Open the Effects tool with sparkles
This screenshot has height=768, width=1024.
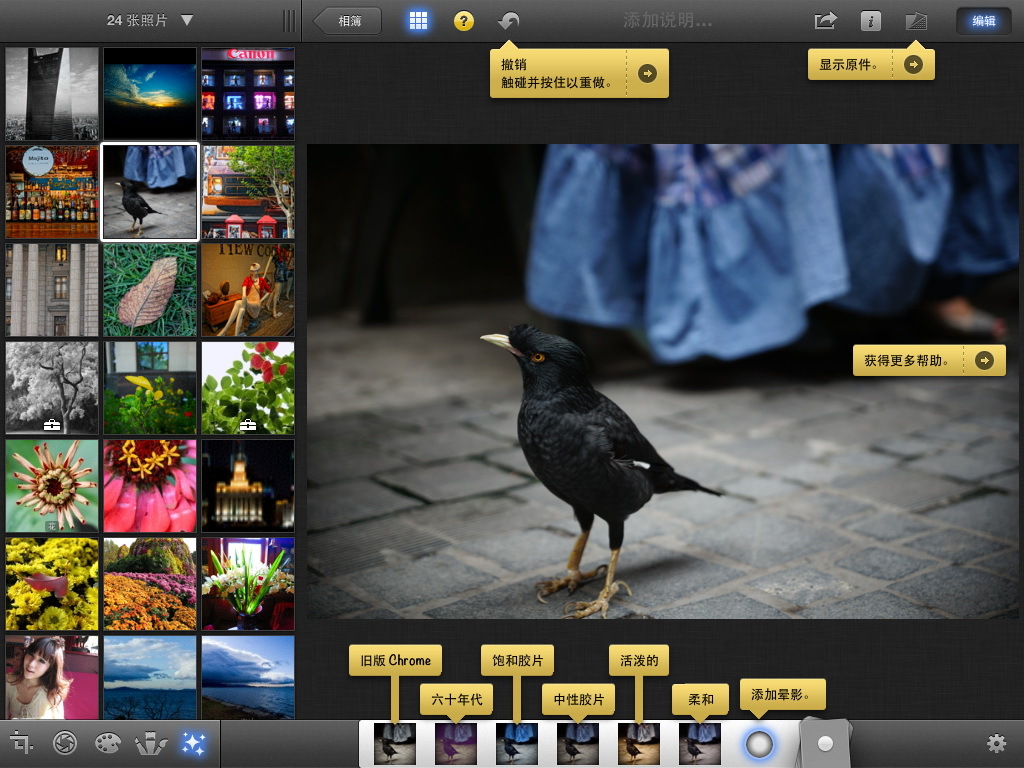pyautogui.click(x=193, y=744)
